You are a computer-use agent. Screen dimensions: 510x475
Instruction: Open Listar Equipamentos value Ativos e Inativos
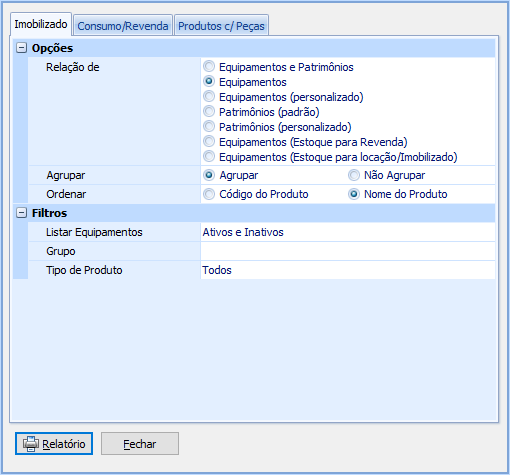pyautogui.click(x=348, y=232)
